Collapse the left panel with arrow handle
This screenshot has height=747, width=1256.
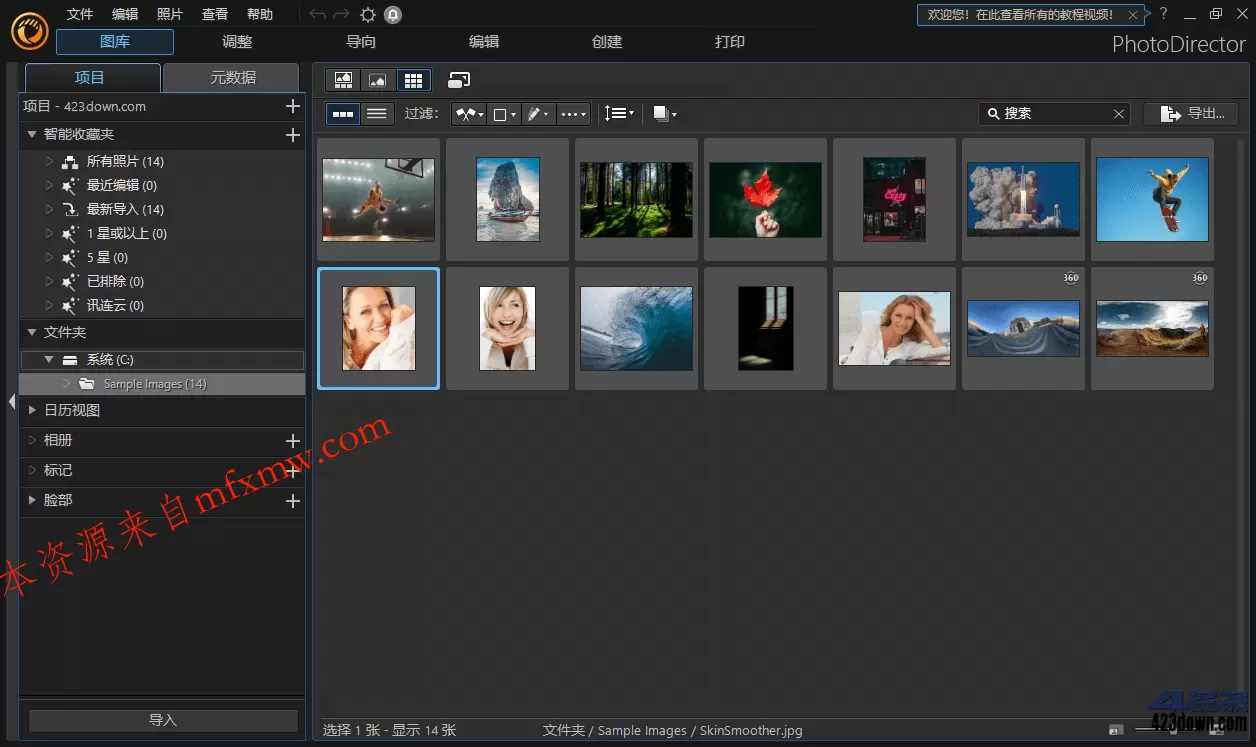tap(11, 401)
